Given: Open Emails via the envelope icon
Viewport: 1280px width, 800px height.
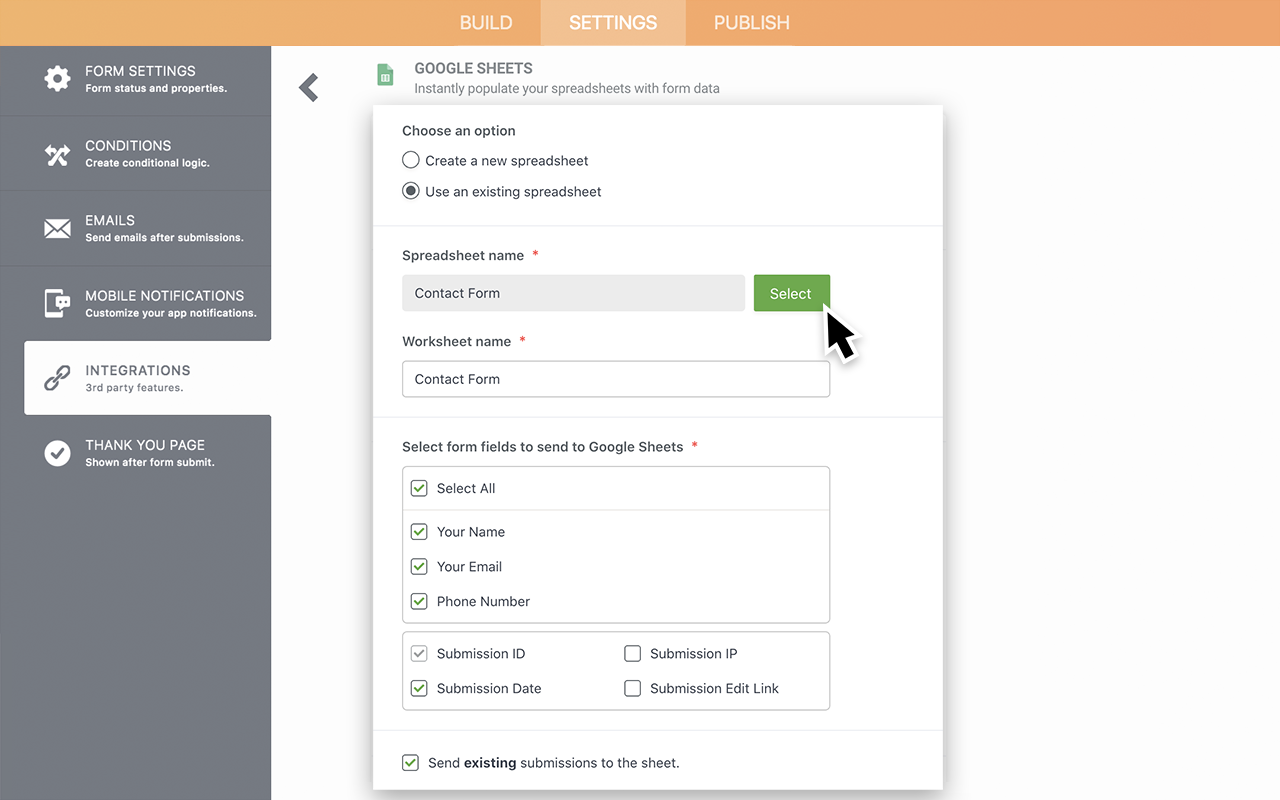Looking at the screenshot, I should 58,228.
